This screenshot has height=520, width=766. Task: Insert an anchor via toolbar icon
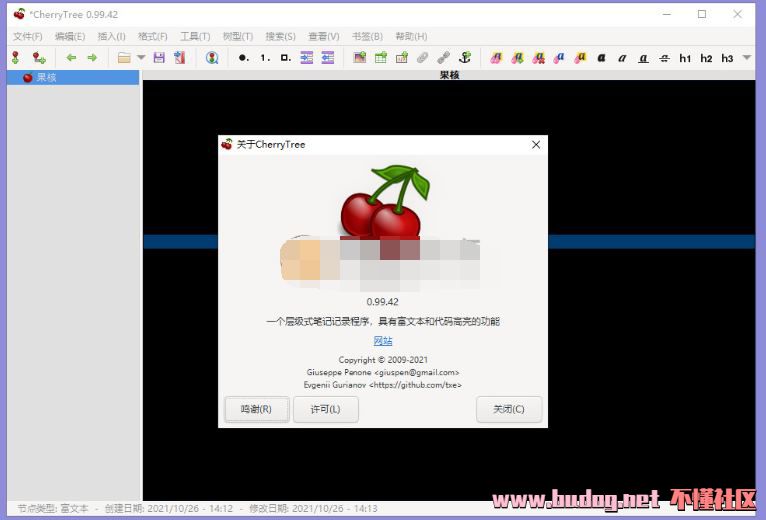465,58
